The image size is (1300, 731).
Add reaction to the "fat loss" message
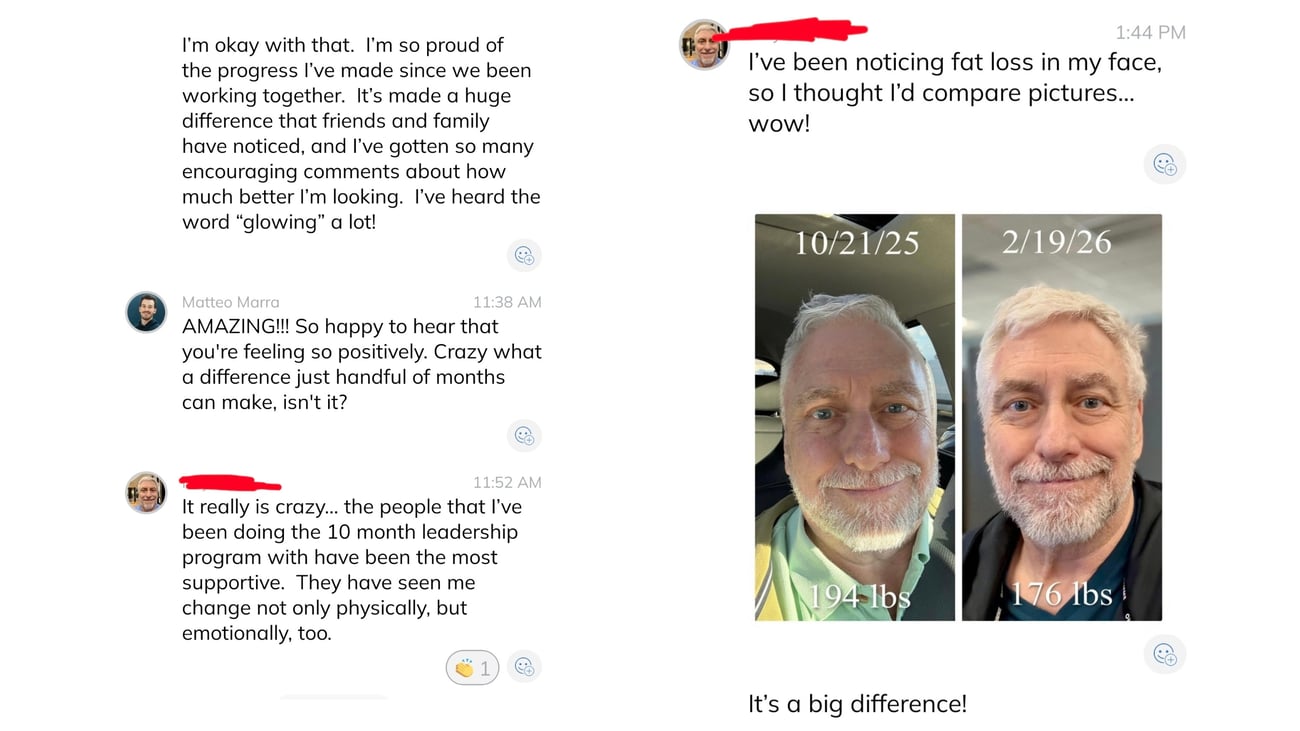(1164, 164)
